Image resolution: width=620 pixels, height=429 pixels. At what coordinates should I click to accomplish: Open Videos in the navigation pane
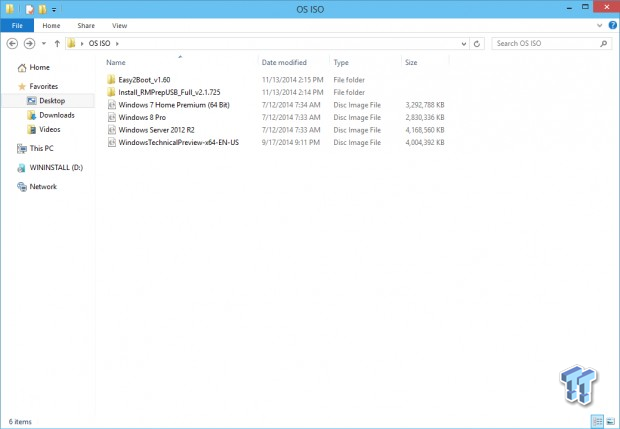tap(50, 129)
